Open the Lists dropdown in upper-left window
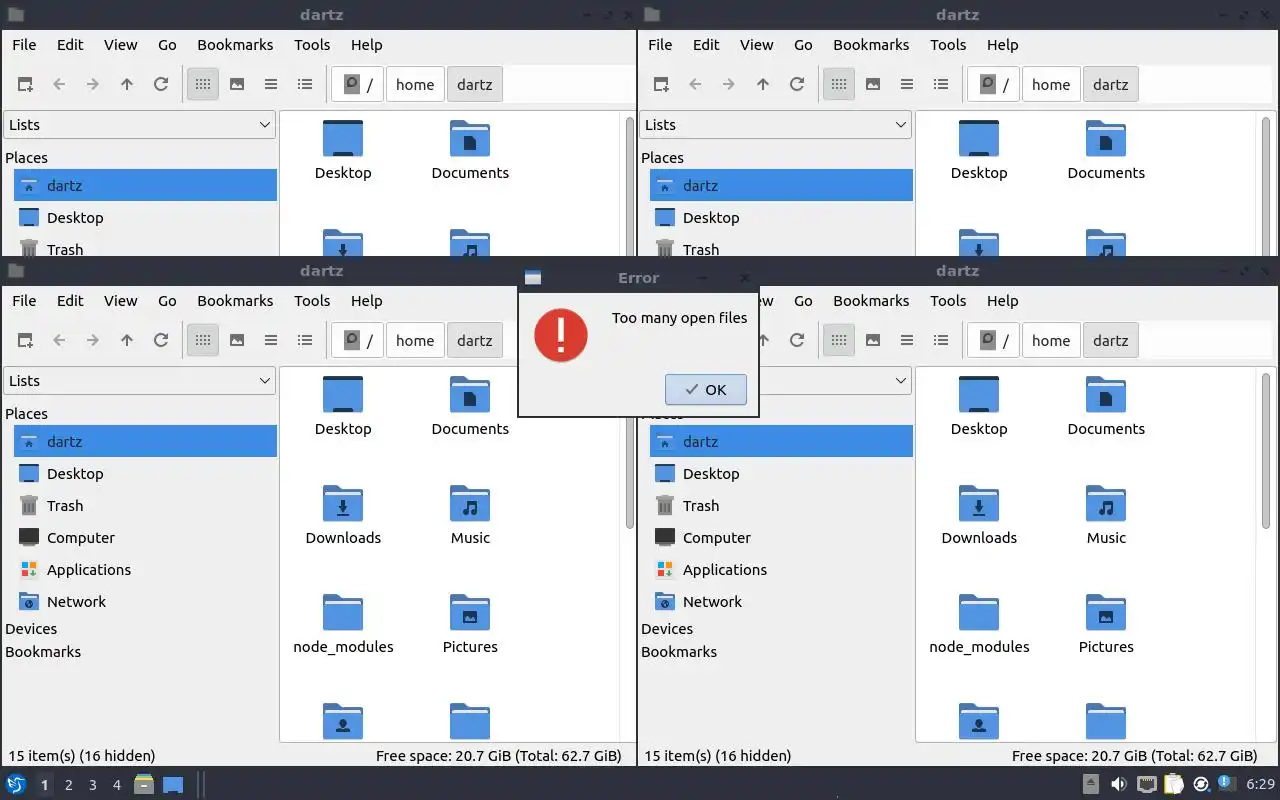The image size is (1280, 800). click(140, 125)
